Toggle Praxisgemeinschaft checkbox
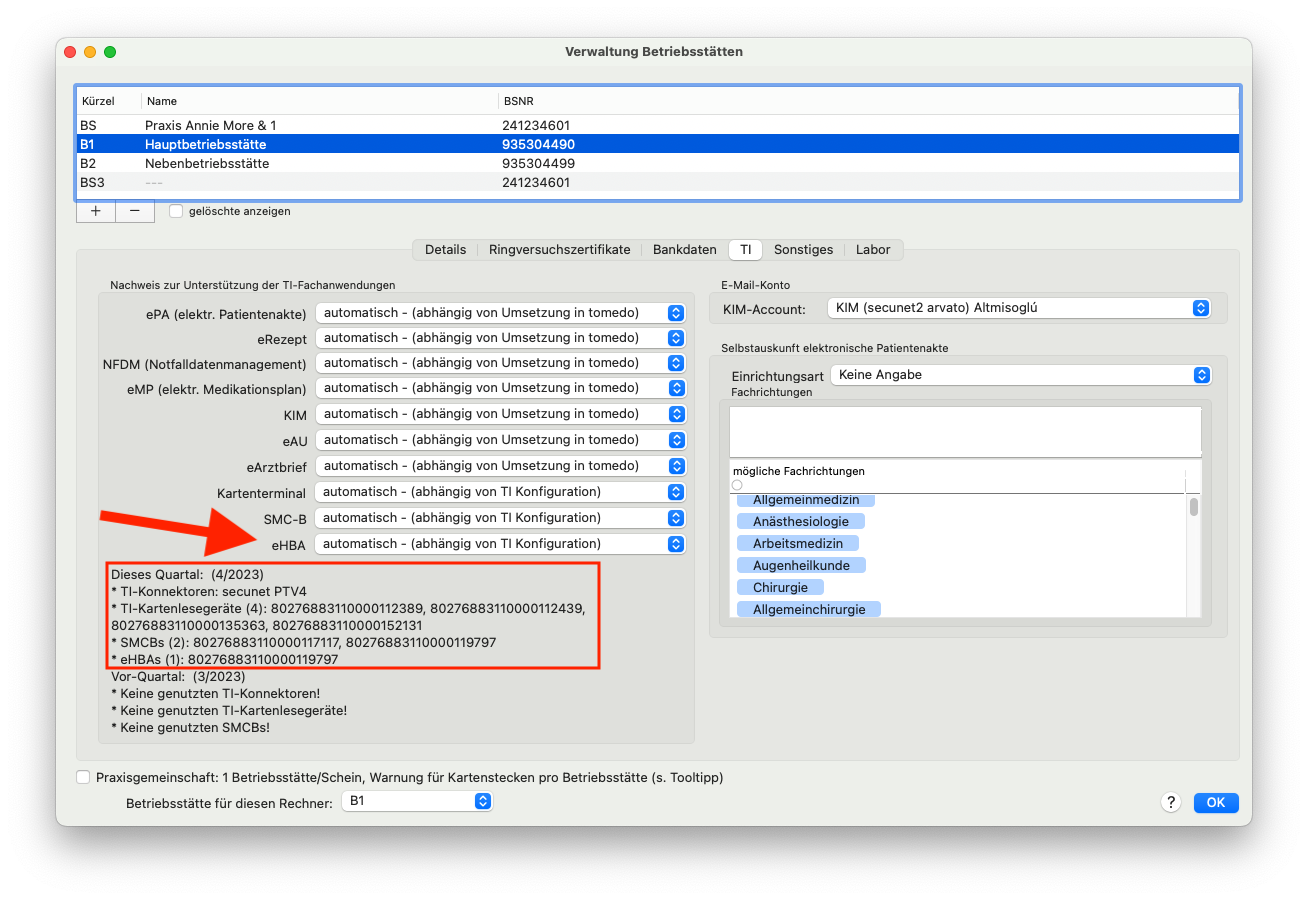The height and width of the screenshot is (900, 1308). coord(82,777)
